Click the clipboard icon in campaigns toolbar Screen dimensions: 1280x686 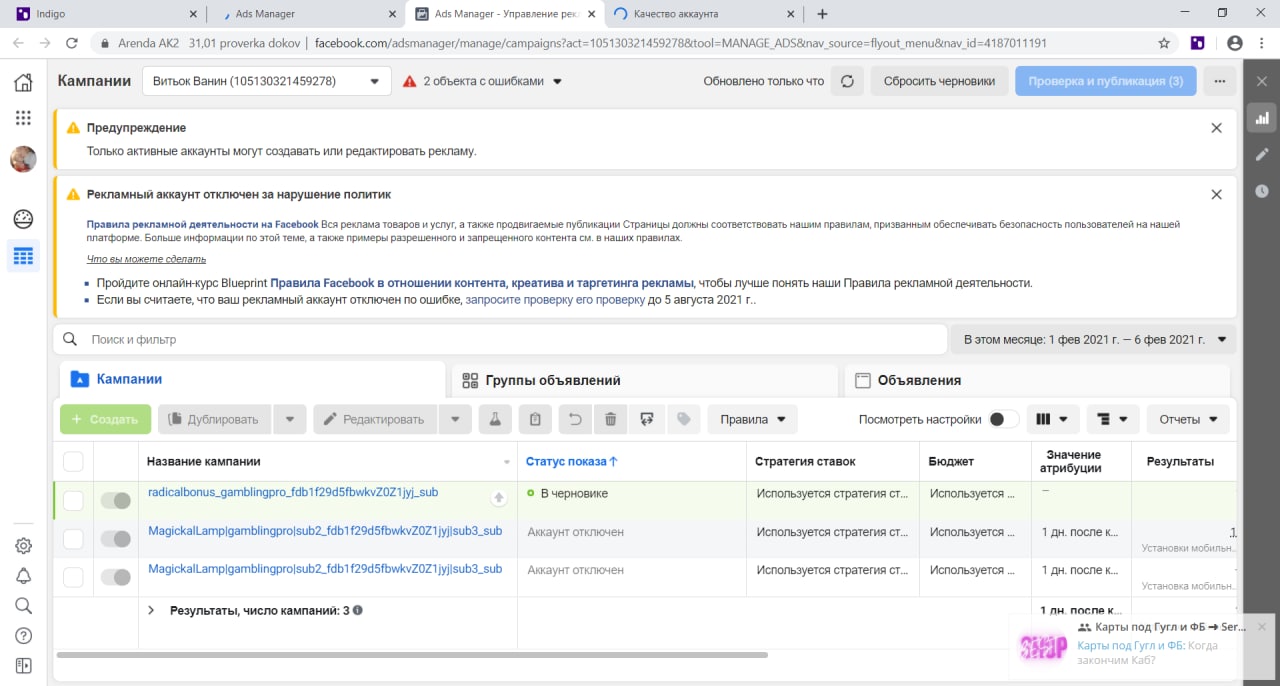point(535,419)
